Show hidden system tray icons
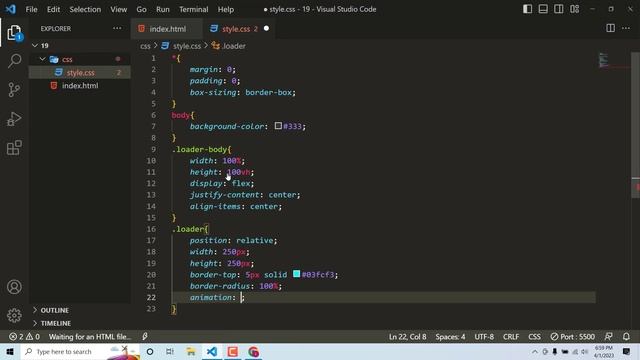This screenshot has width=640, height=360. pyautogui.click(x=535, y=351)
